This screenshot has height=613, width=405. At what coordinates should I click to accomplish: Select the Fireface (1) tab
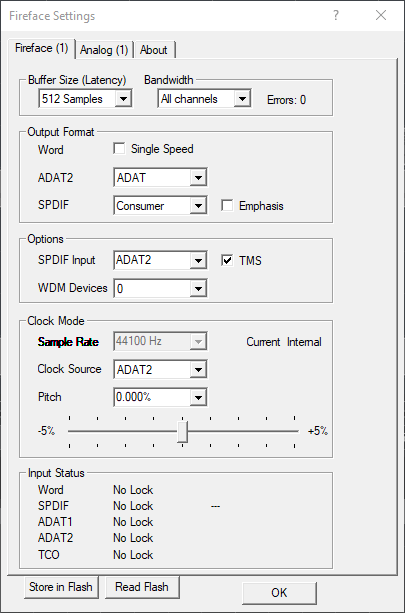(41, 48)
